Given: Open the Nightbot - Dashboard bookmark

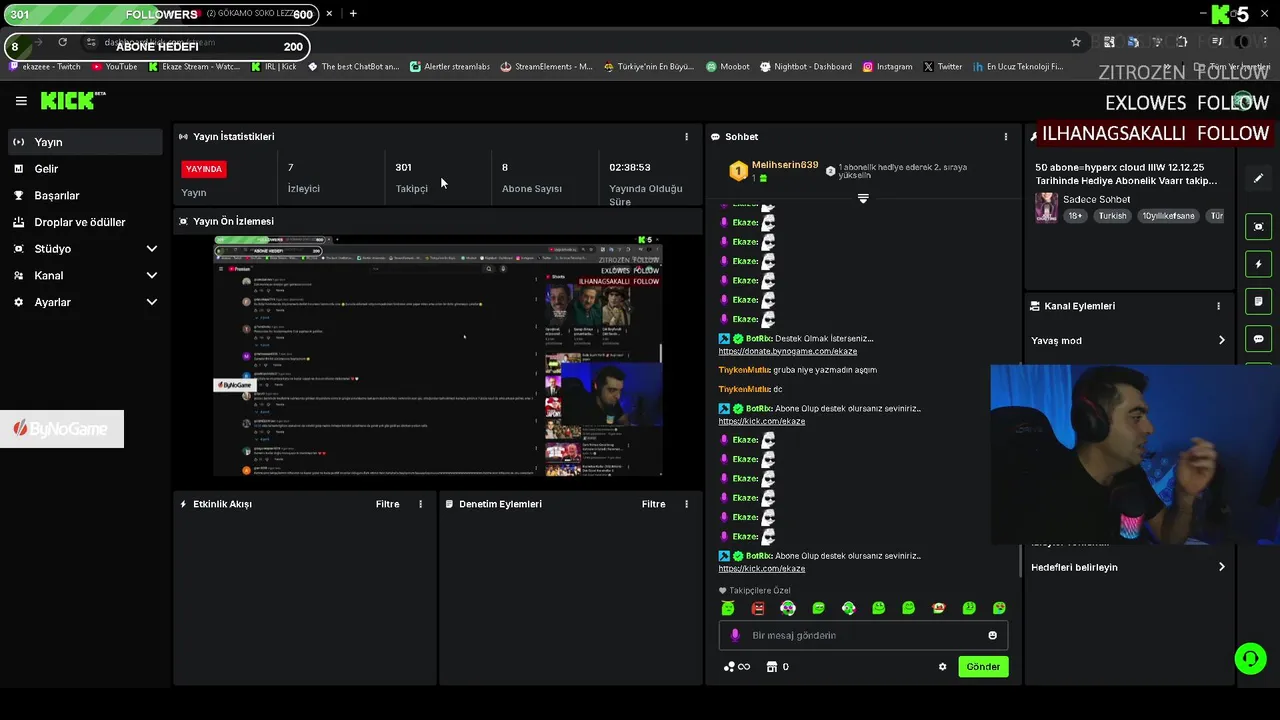Looking at the screenshot, I should pyautogui.click(x=806, y=67).
